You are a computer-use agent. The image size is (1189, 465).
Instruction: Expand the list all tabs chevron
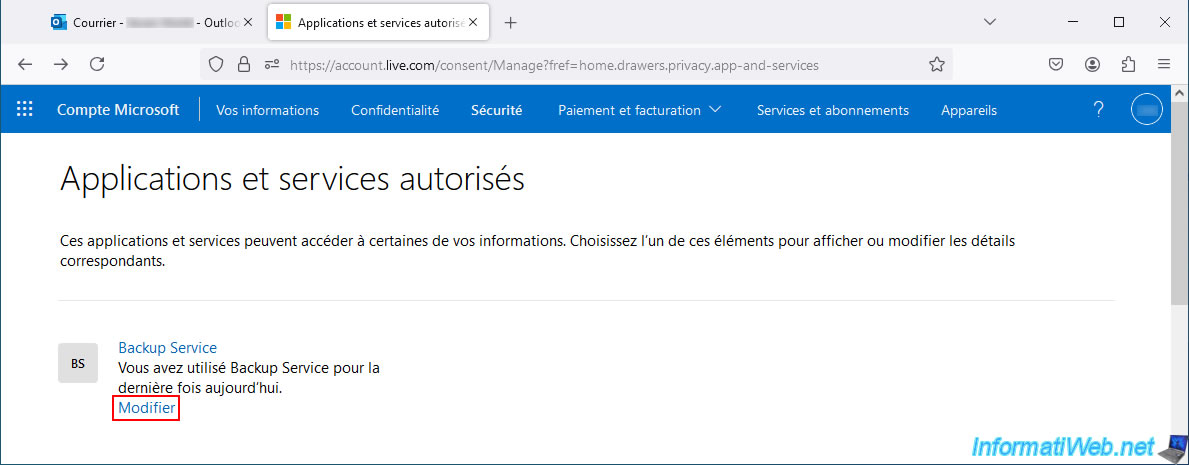(x=990, y=23)
